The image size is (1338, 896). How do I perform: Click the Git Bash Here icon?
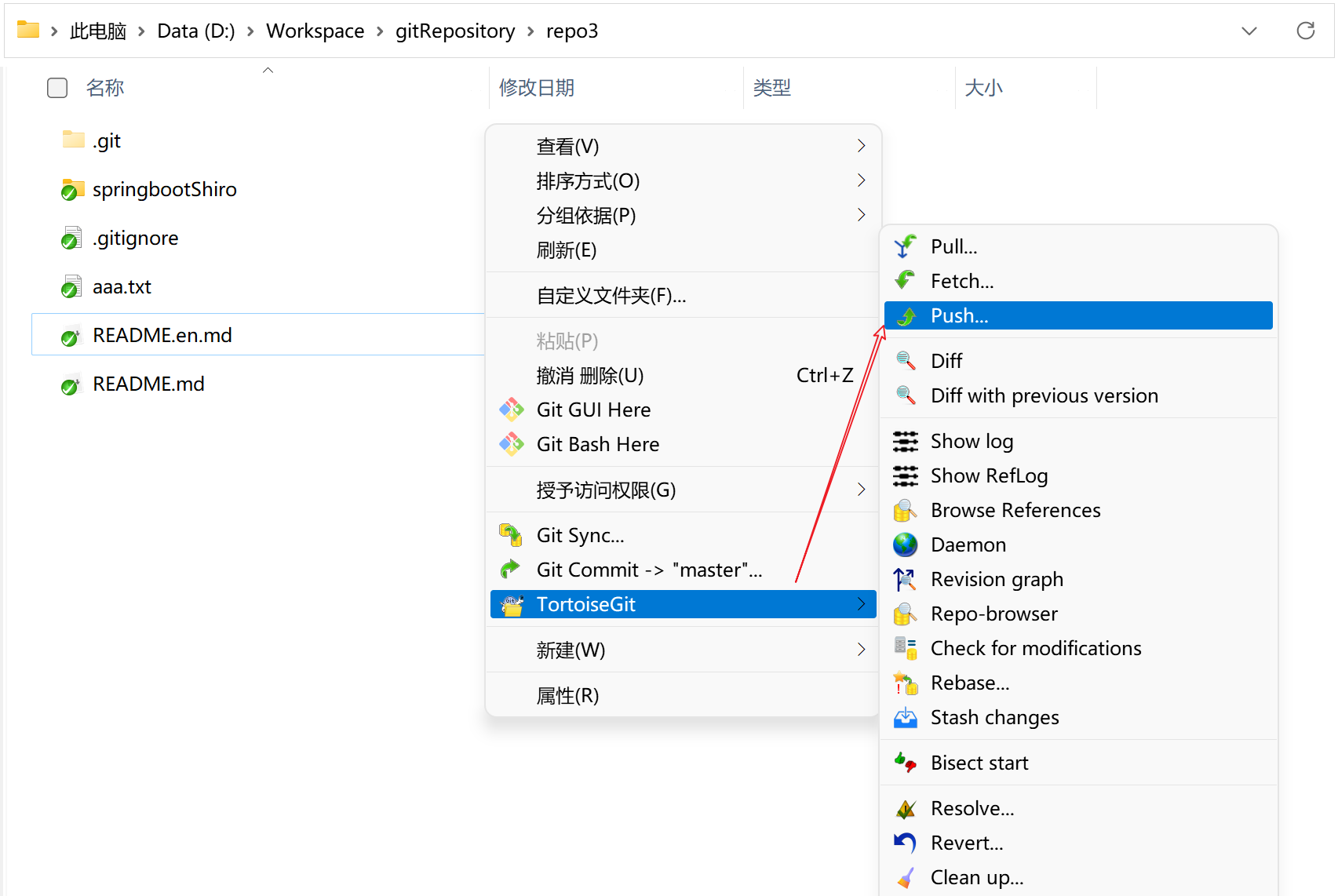pos(512,444)
